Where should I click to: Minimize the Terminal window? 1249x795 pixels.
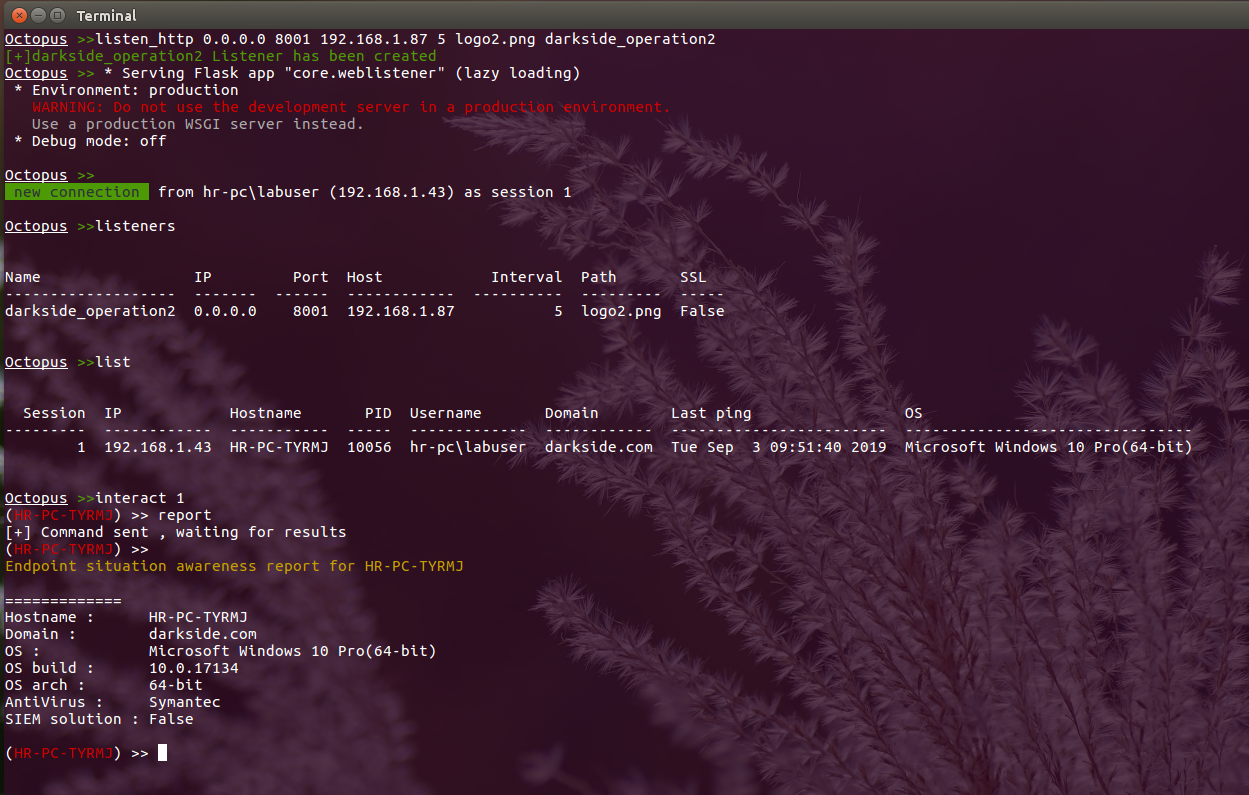37,15
